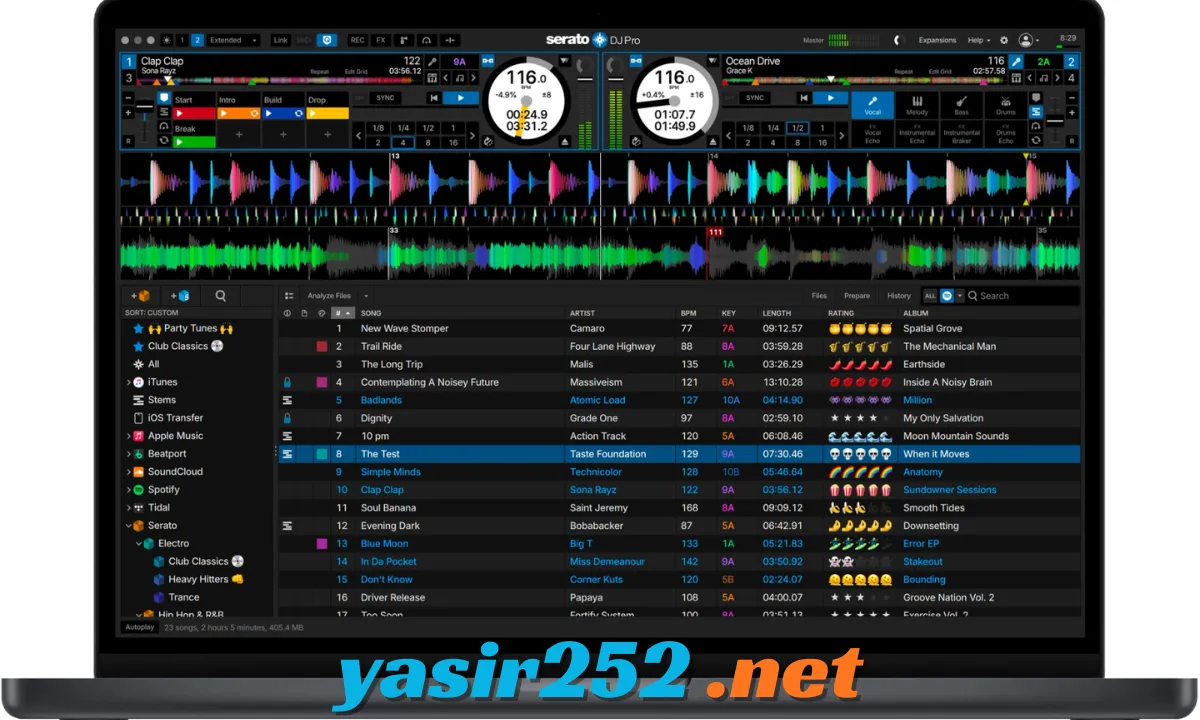1200x720 pixels.
Task: Click the day/night mode moon icon in top bar
Action: point(897,40)
